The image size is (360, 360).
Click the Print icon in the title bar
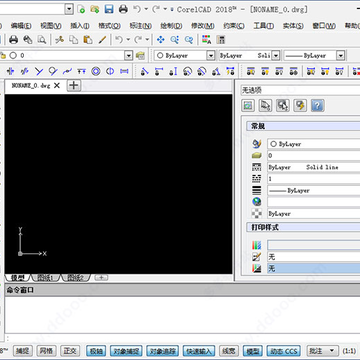123,9
